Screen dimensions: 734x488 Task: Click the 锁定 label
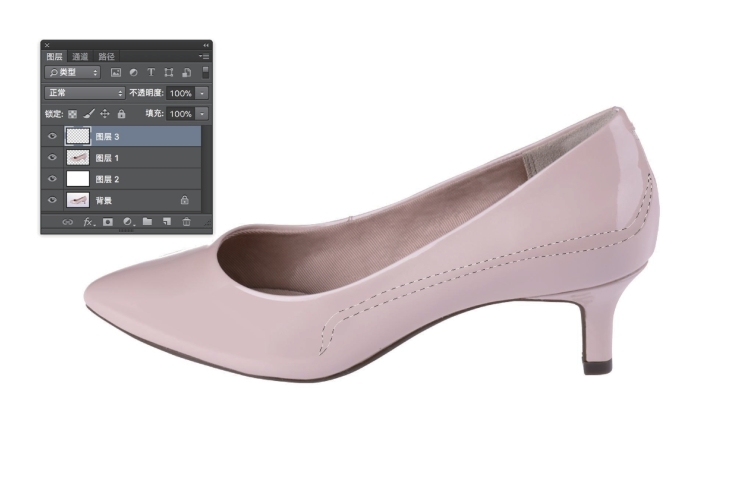54,114
